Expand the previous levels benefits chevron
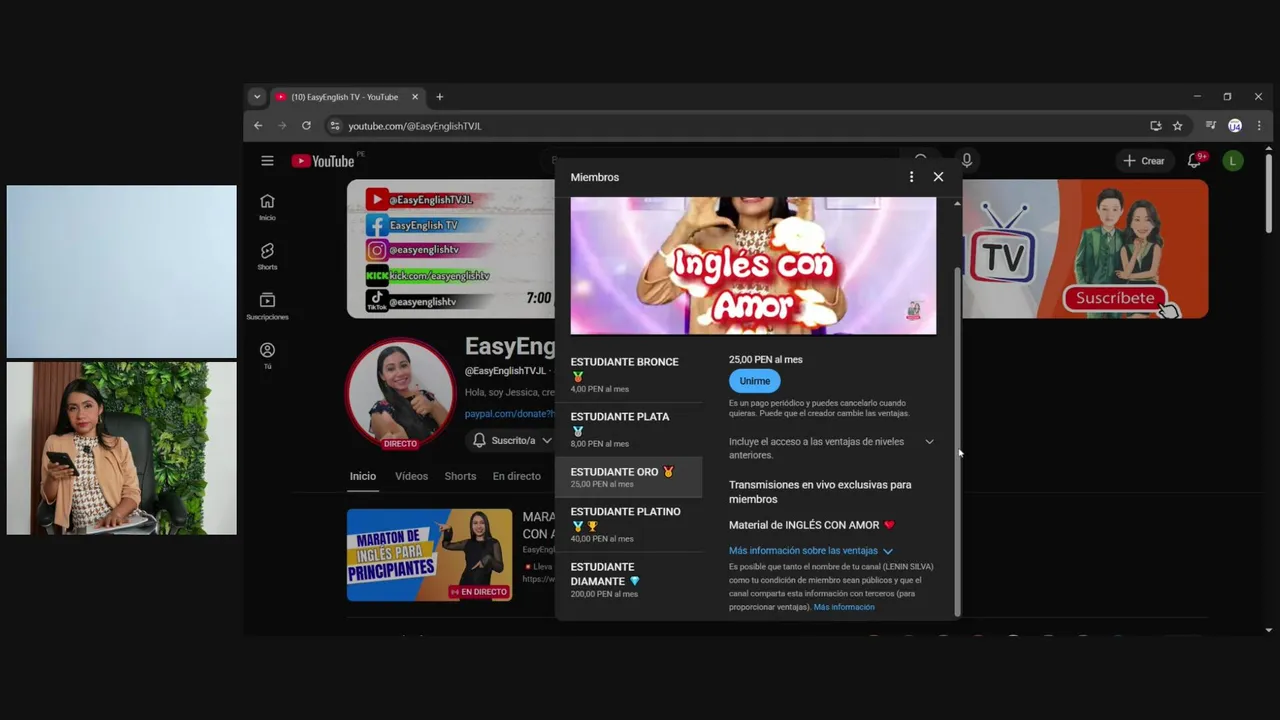 tap(929, 442)
